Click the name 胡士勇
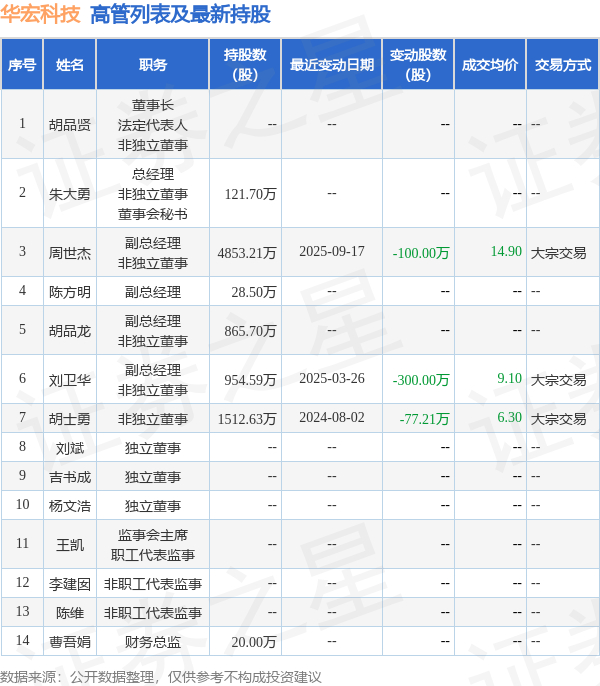Image resolution: width=600 pixels, height=686 pixels. [x=70, y=419]
